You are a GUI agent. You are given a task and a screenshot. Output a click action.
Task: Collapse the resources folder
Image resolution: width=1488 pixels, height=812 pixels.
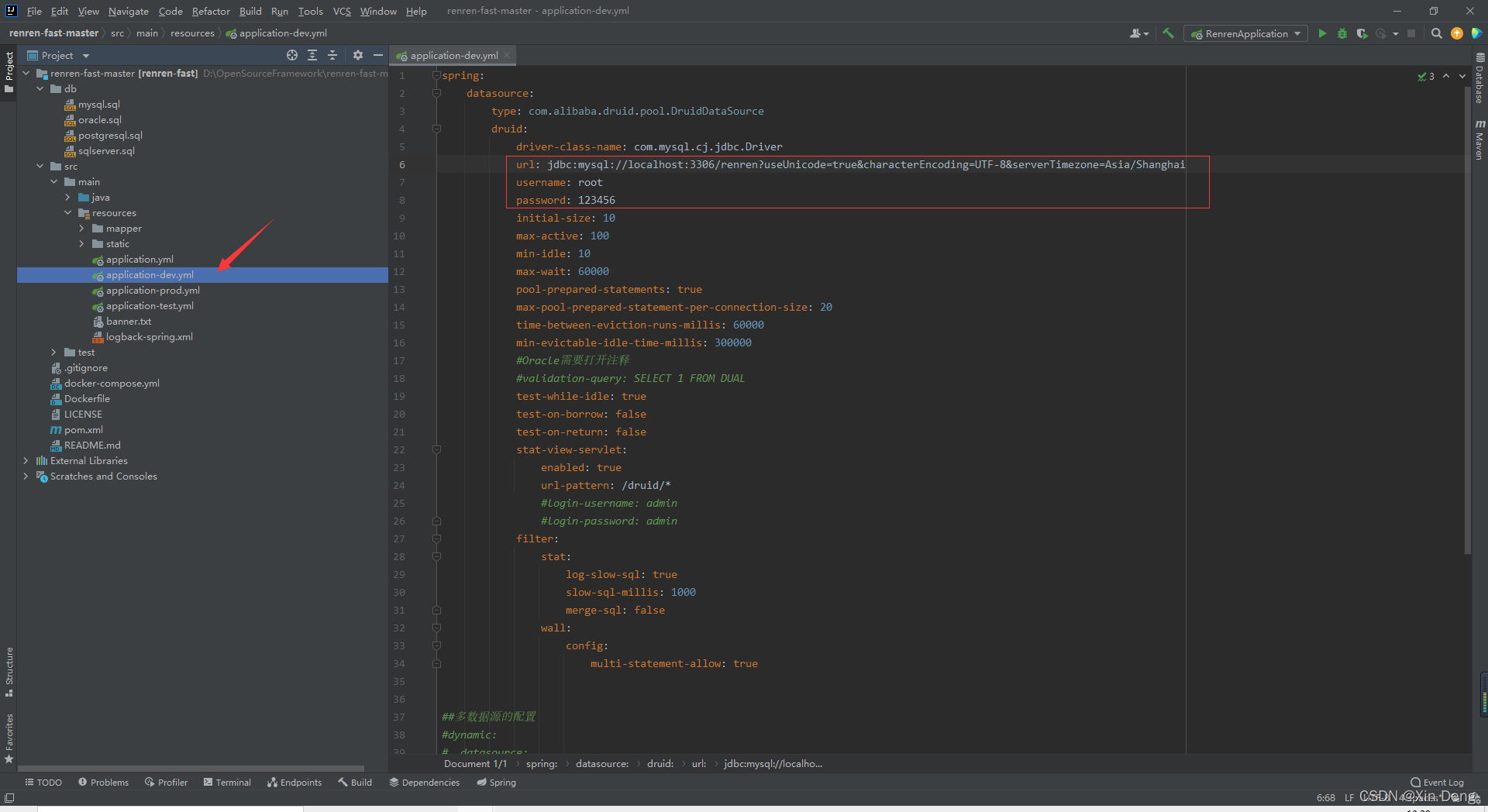(x=68, y=213)
